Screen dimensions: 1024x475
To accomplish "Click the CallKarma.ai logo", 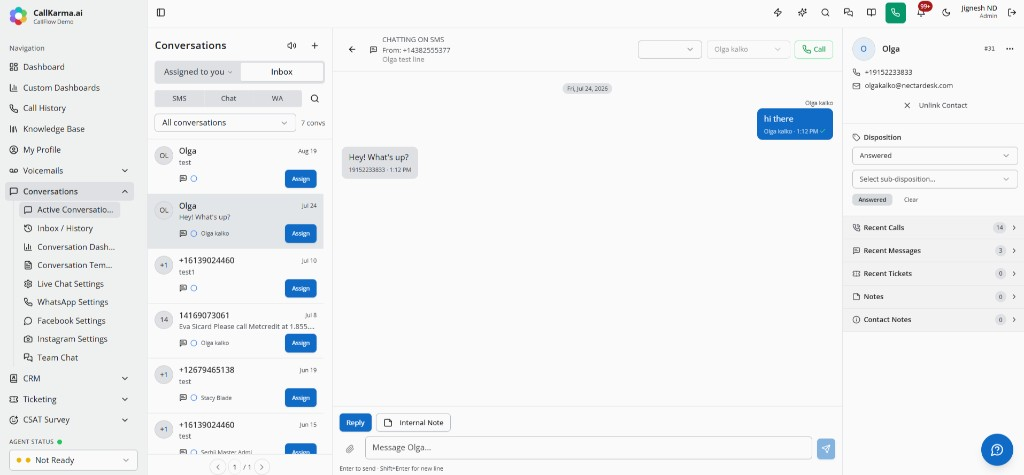I will pos(18,16).
